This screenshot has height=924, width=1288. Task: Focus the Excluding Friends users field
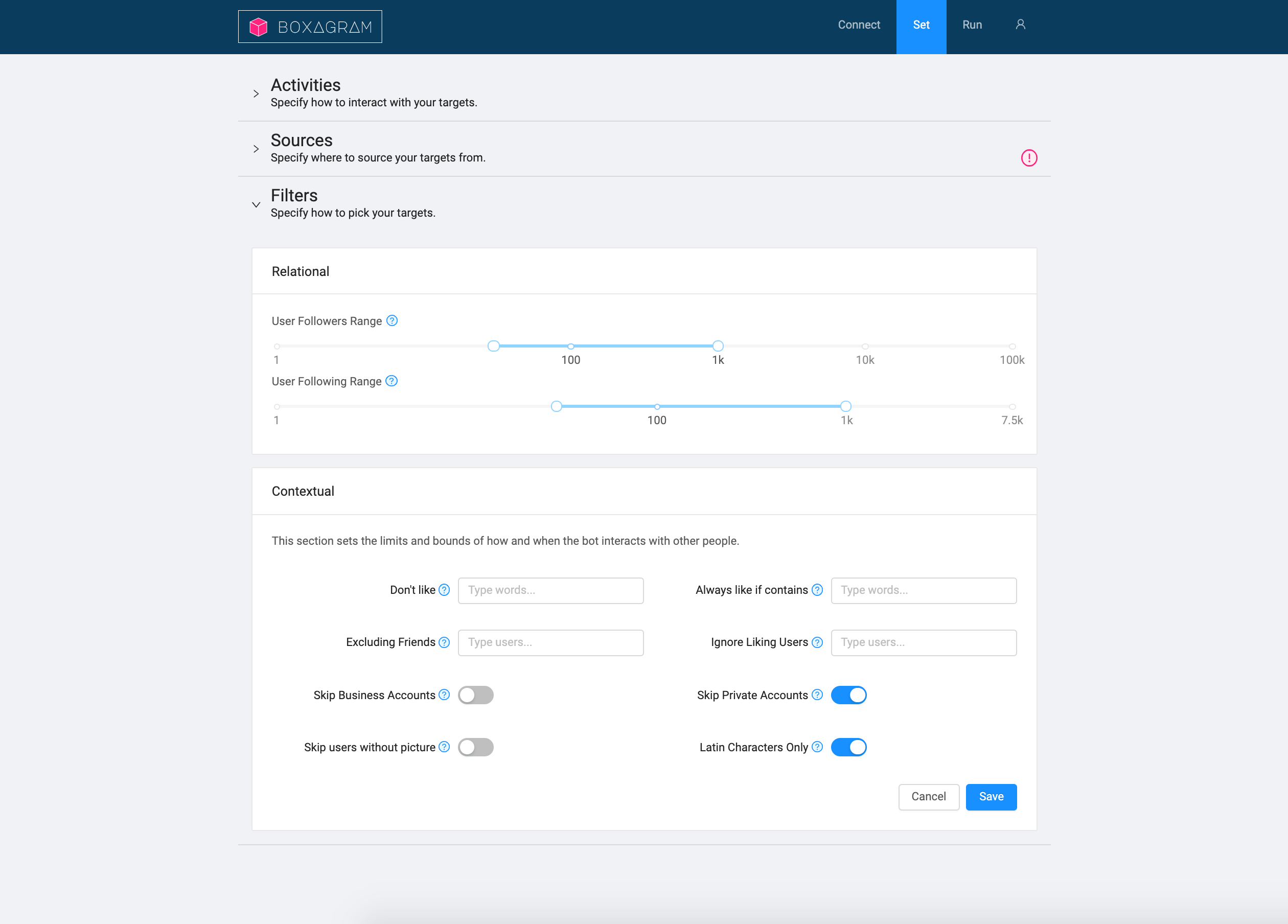[550, 643]
